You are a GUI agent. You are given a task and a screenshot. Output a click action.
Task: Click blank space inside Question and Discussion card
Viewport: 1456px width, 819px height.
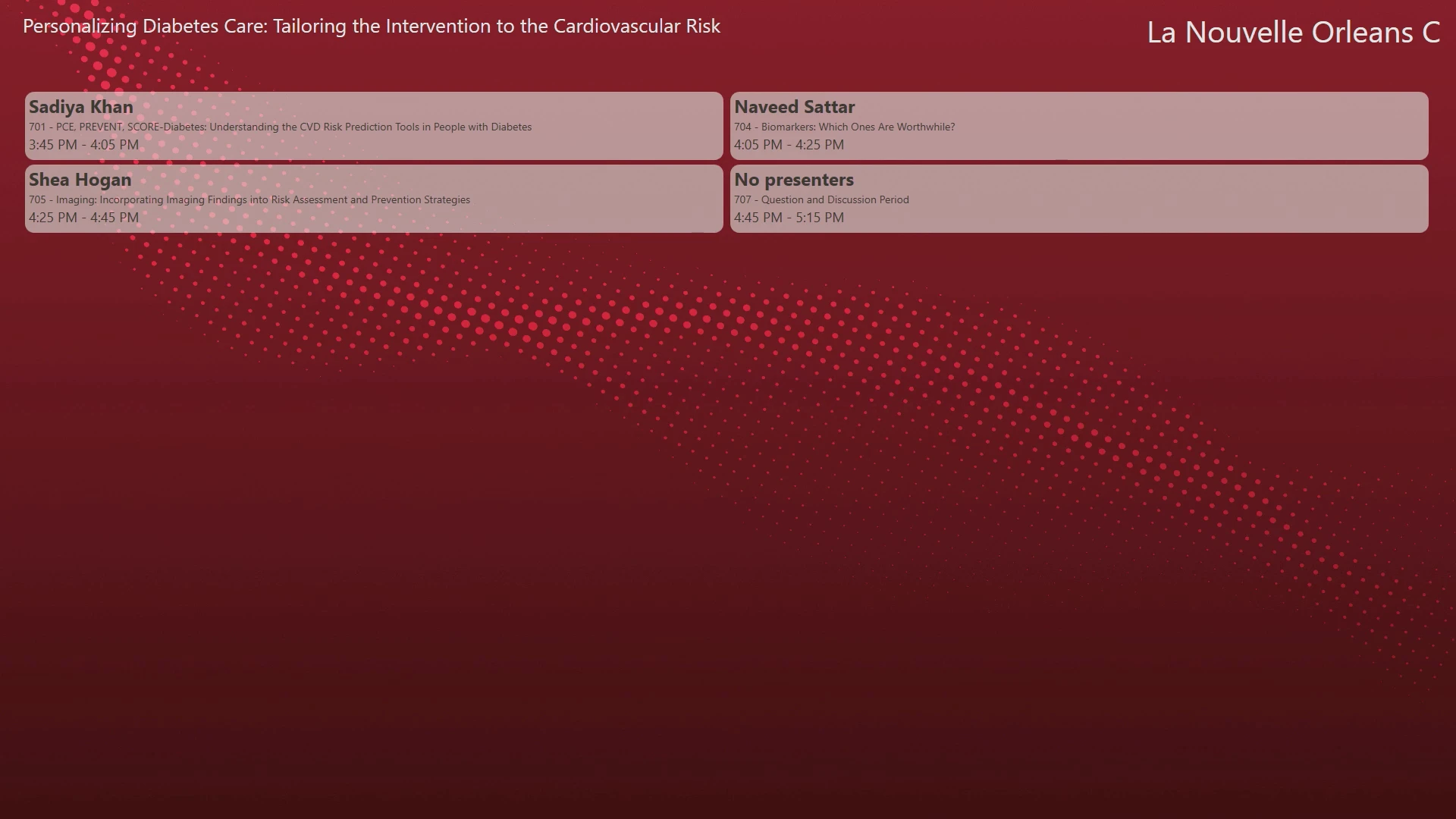point(1213,217)
